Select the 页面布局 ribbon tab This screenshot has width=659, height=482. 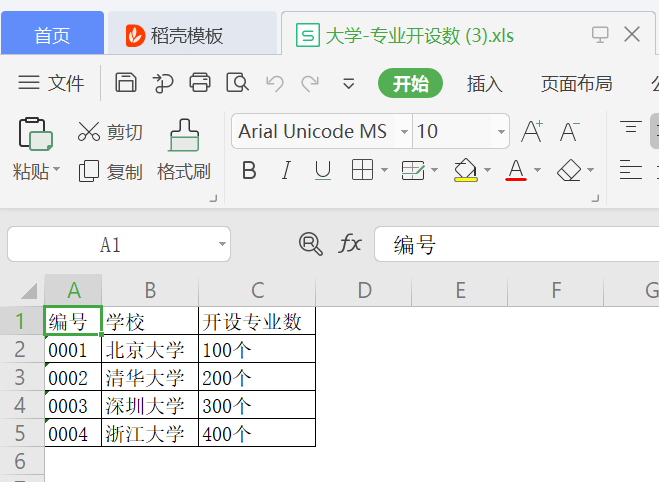[x=576, y=84]
